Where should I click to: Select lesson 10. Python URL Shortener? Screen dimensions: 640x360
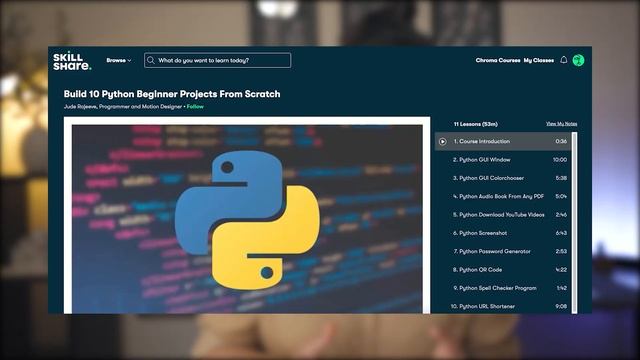pos(503,306)
